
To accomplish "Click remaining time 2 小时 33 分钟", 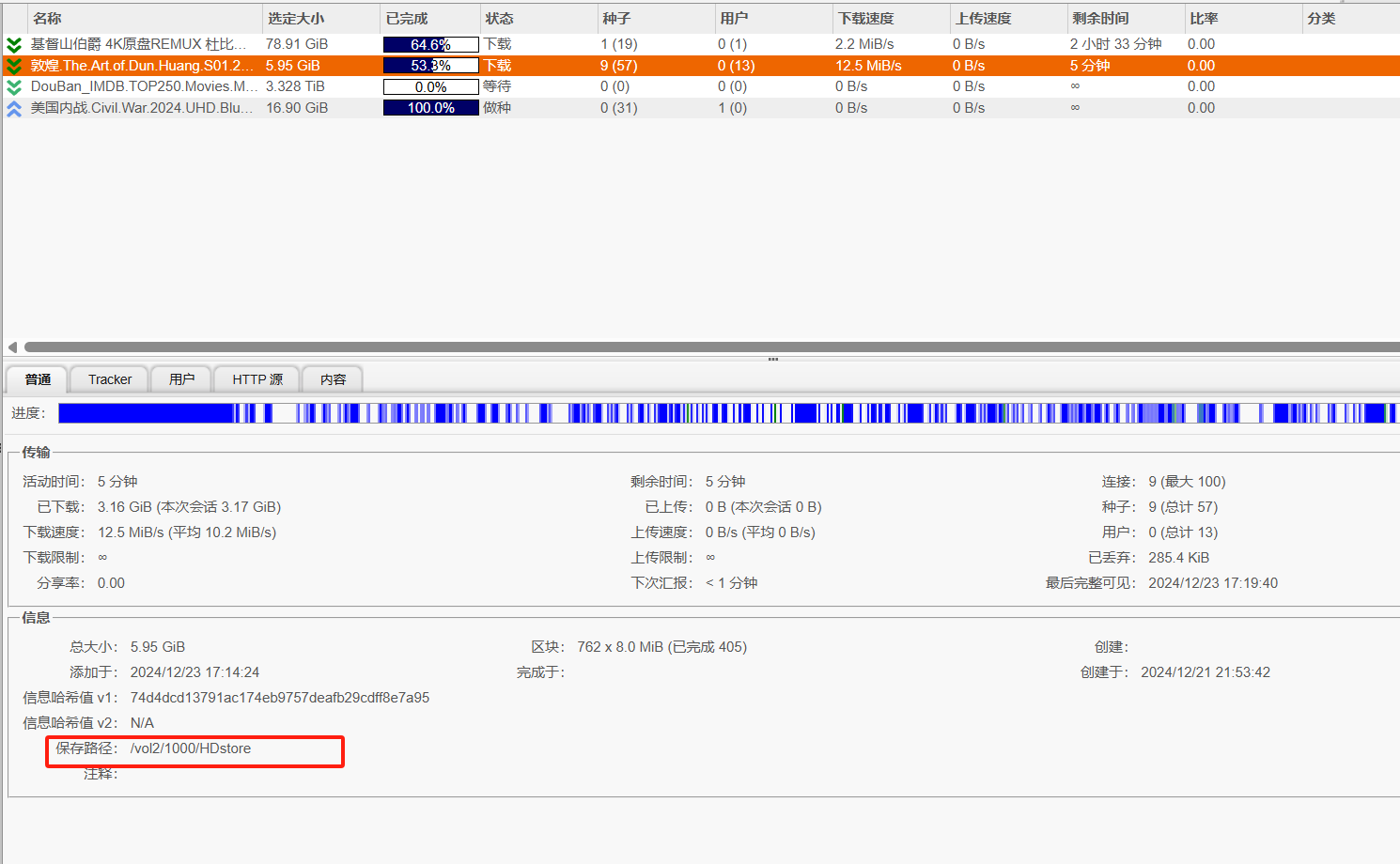I will pyautogui.click(x=1115, y=44).
